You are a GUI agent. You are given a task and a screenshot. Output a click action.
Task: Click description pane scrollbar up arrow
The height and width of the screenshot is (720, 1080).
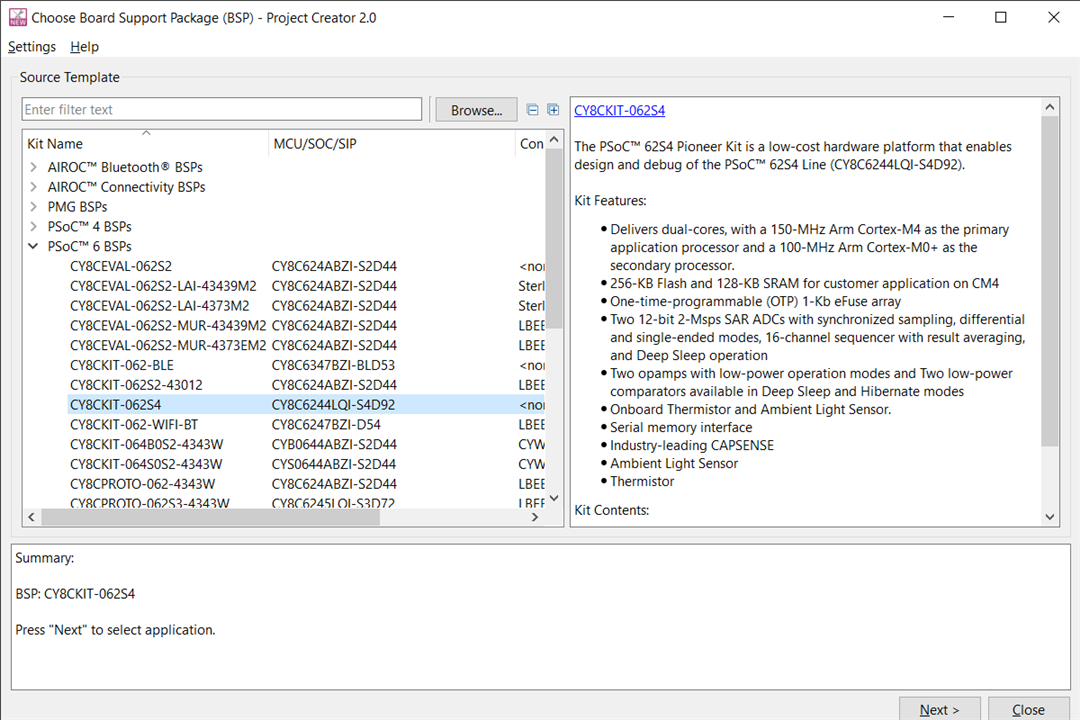point(1049,107)
